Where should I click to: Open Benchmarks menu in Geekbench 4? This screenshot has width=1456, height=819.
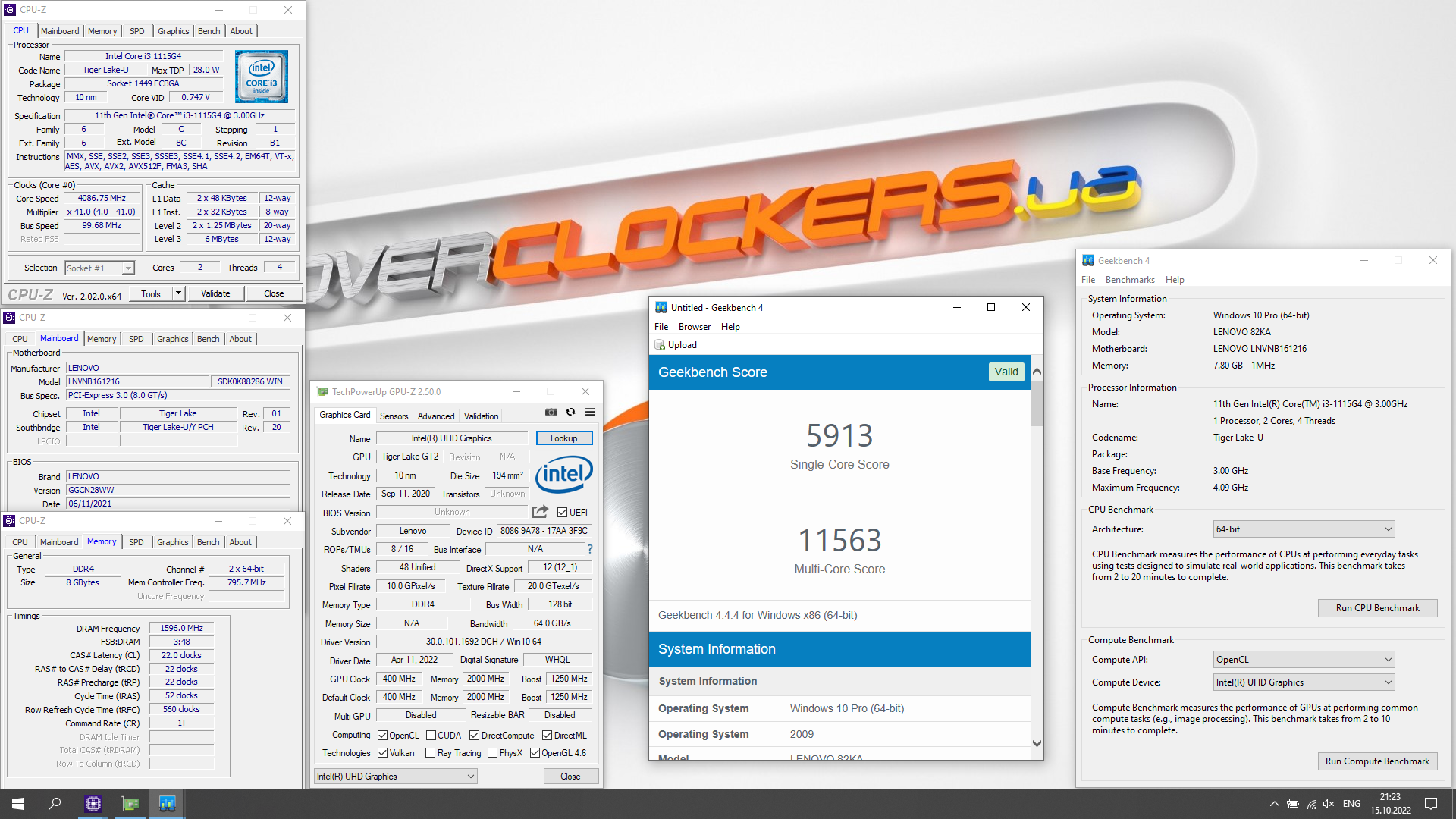pyautogui.click(x=1130, y=280)
